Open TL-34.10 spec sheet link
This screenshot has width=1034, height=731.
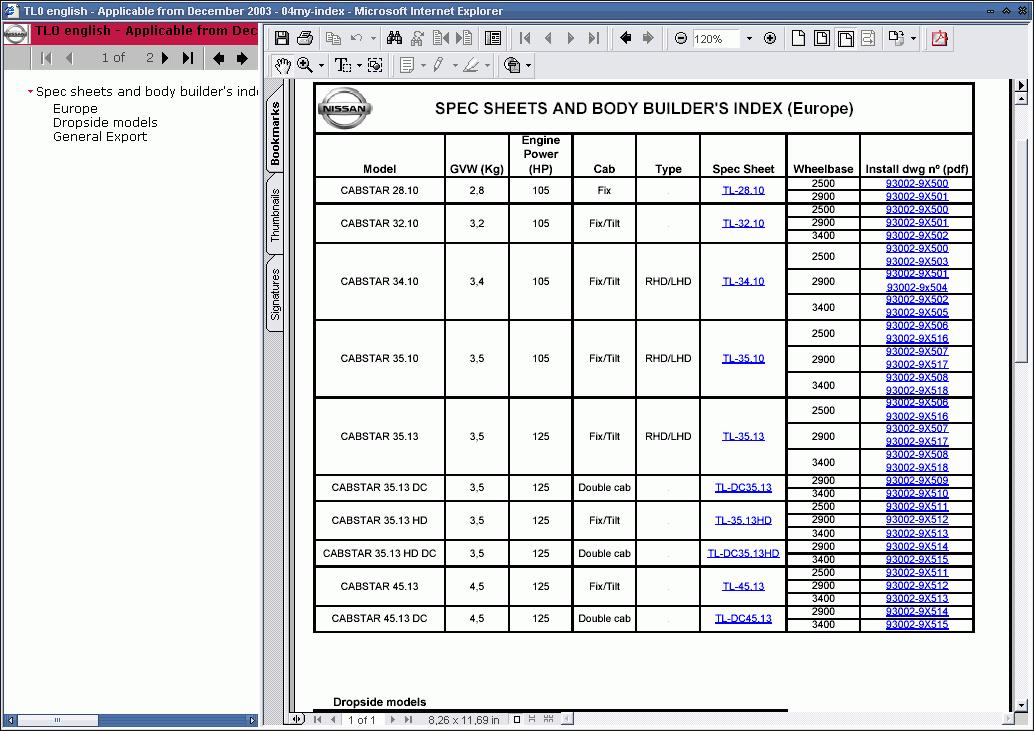tap(743, 281)
